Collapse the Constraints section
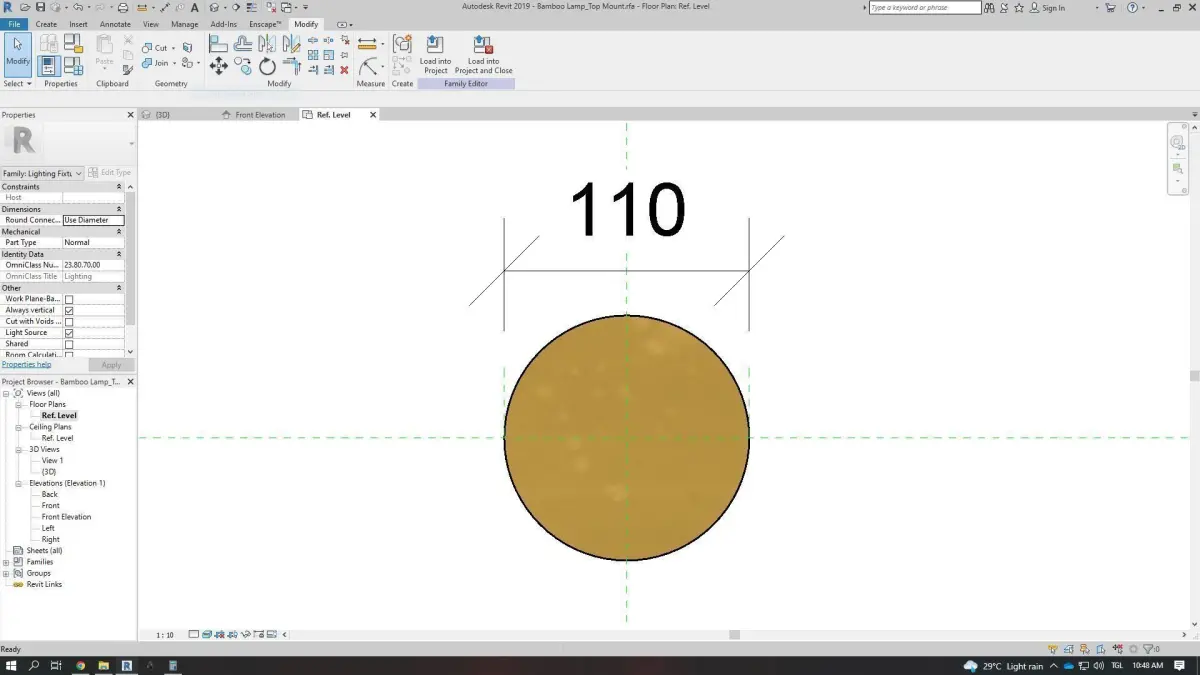Screen dimensions: 1200x675 [x=119, y=187]
